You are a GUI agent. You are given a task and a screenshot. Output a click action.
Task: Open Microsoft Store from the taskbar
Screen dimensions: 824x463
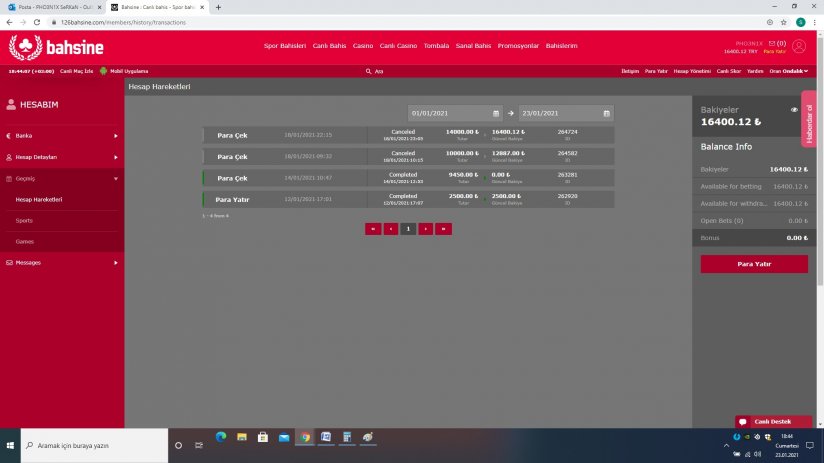[263, 437]
